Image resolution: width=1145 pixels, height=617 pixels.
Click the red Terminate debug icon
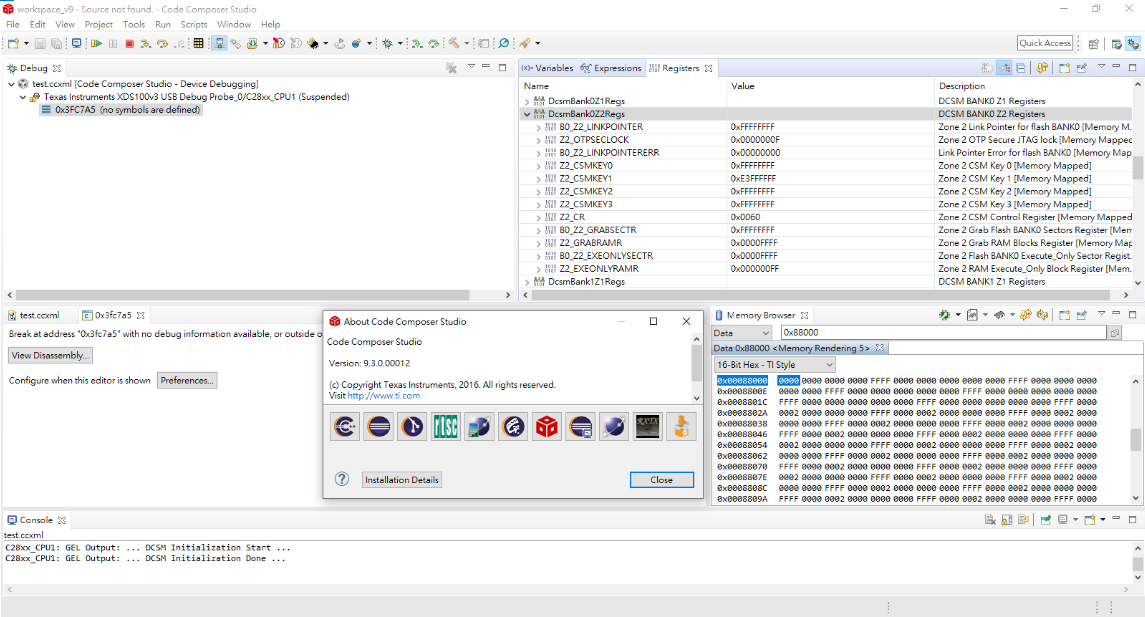tap(129, 44)
